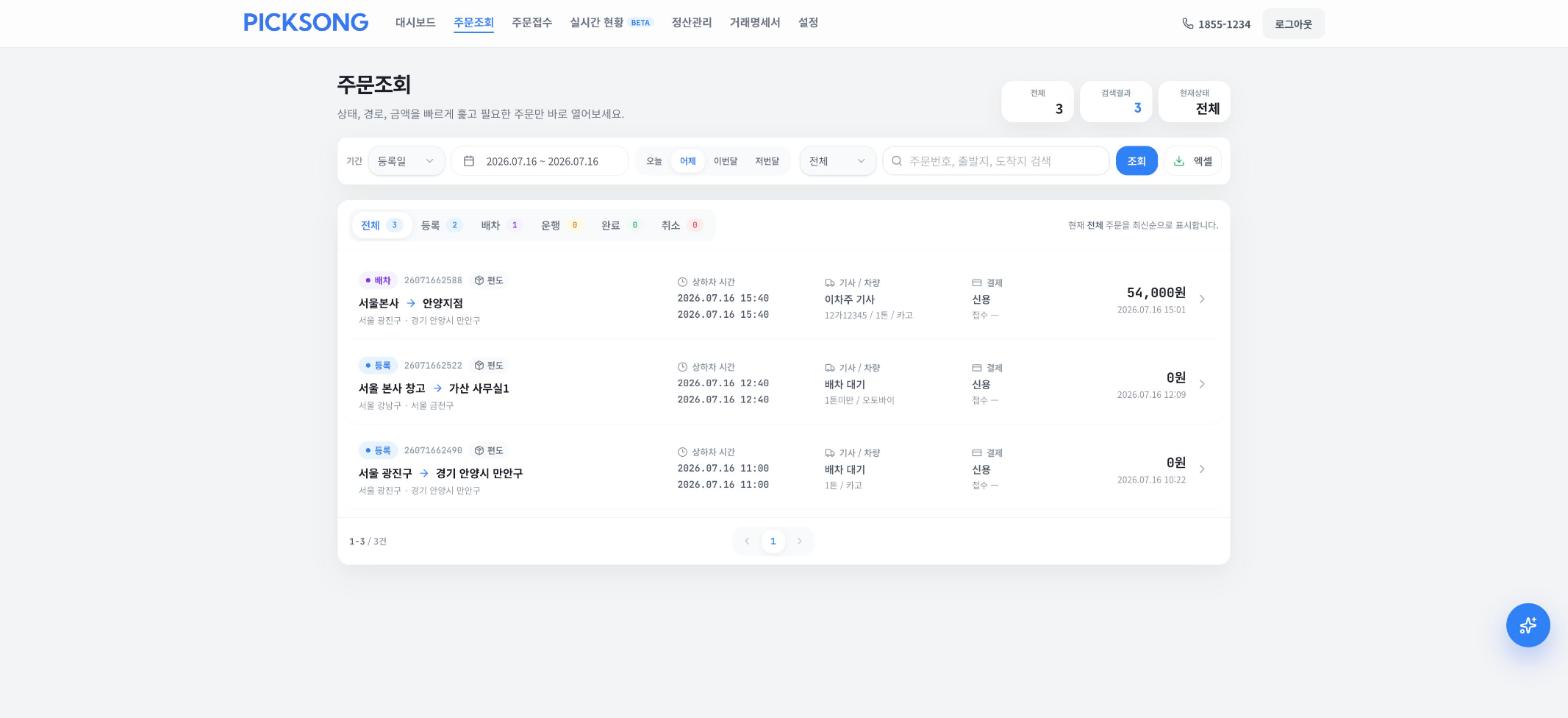Image resolution: width=1568 pixels, height=718 pixels.
Task: Click the card icon in the 가산 사무실1 row
Action: [977, 368]
